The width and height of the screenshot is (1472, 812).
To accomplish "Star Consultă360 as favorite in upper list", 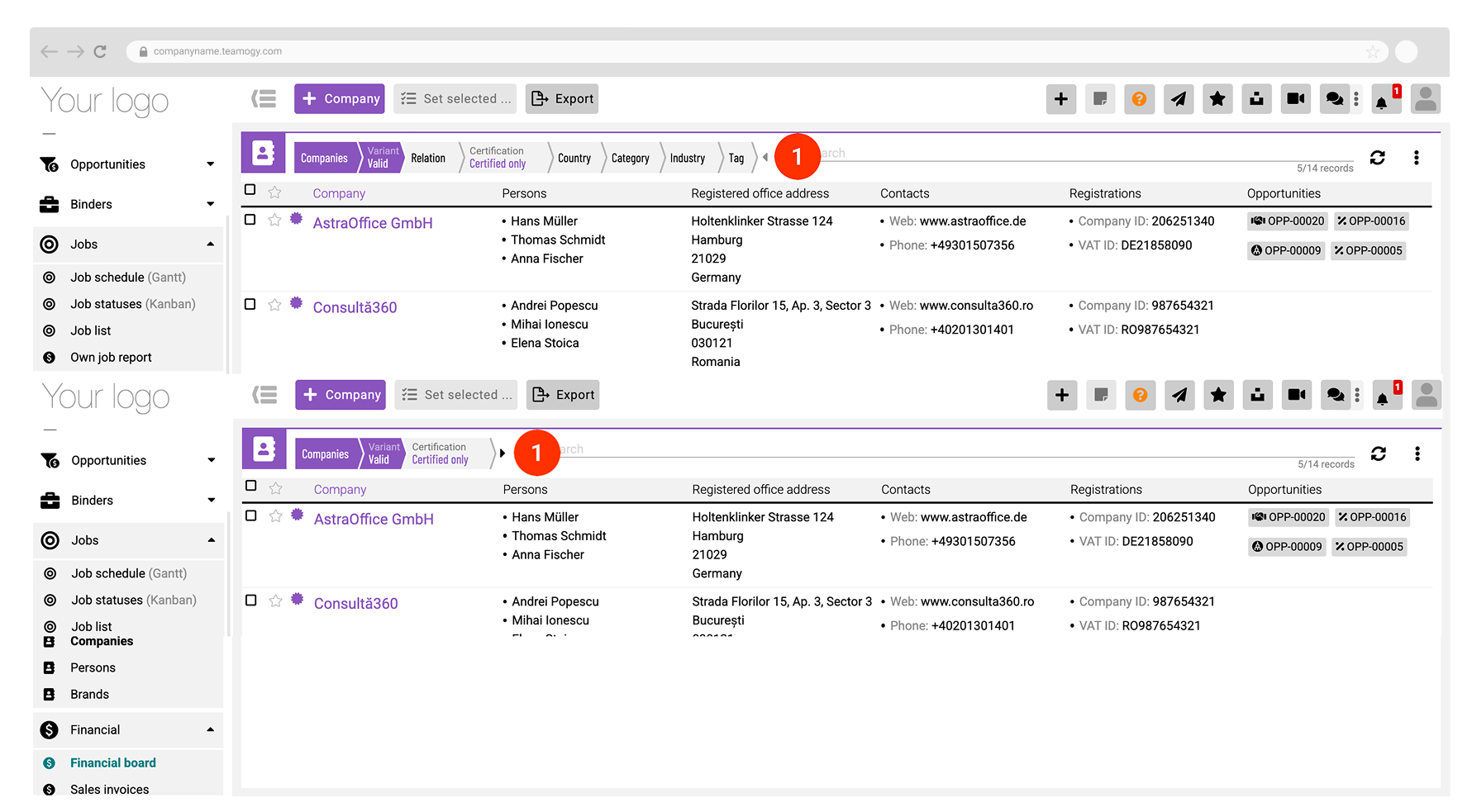I will click(275, 305).
